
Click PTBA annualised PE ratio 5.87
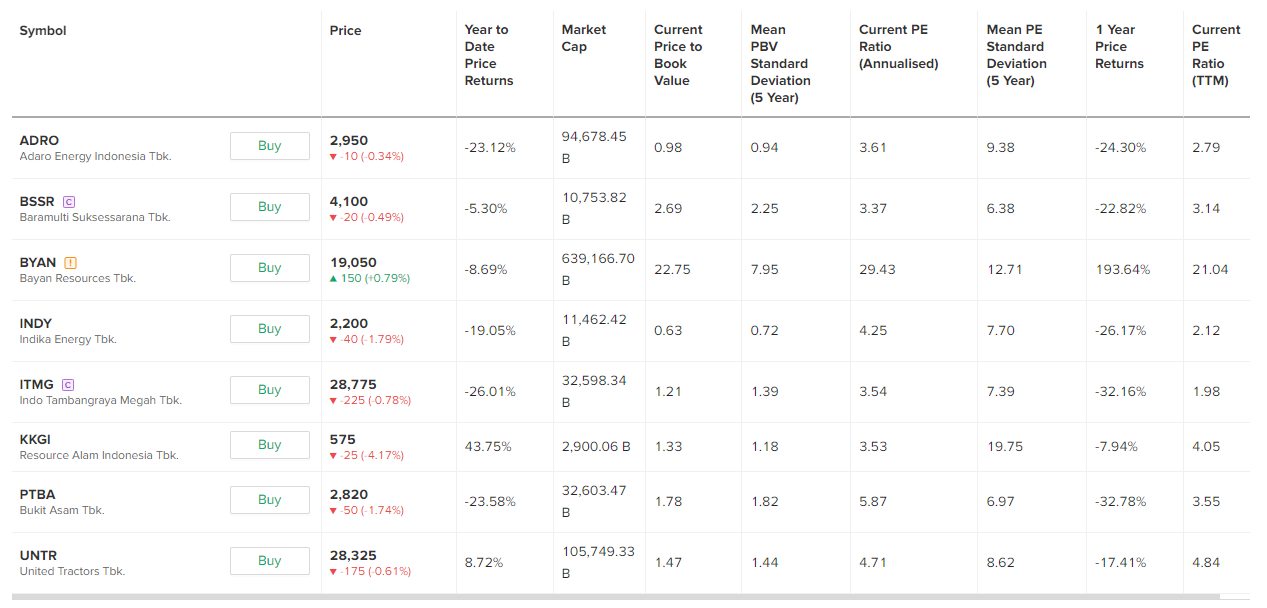[x=873, y=502]
